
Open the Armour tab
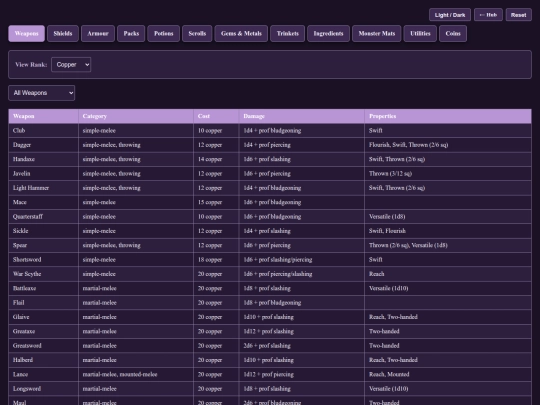point(98,33)
